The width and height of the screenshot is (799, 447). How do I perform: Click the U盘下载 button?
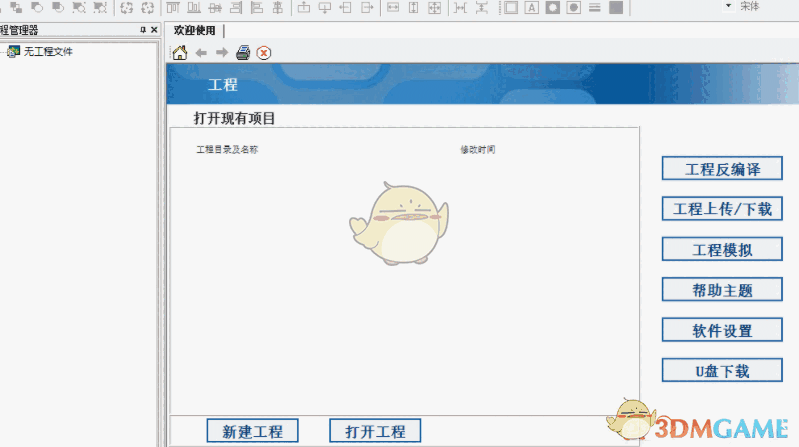[x=722, y=371]
